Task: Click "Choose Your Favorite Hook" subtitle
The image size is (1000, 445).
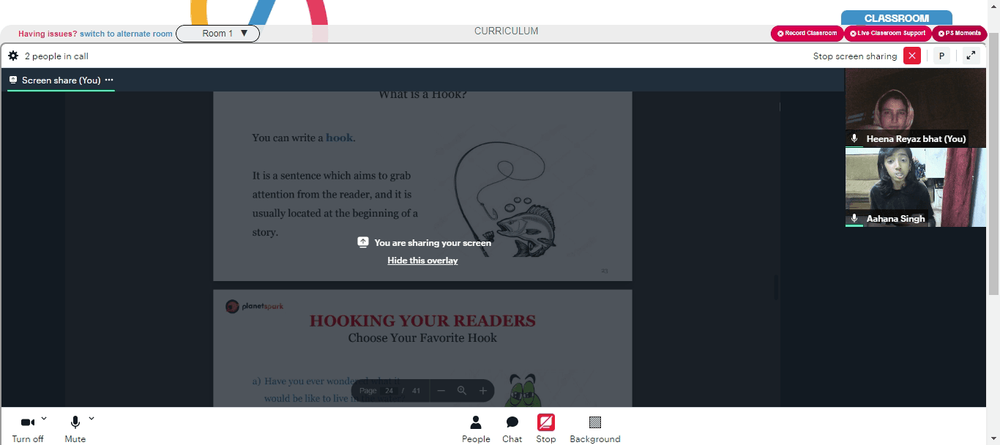Action: pos(422,338)
